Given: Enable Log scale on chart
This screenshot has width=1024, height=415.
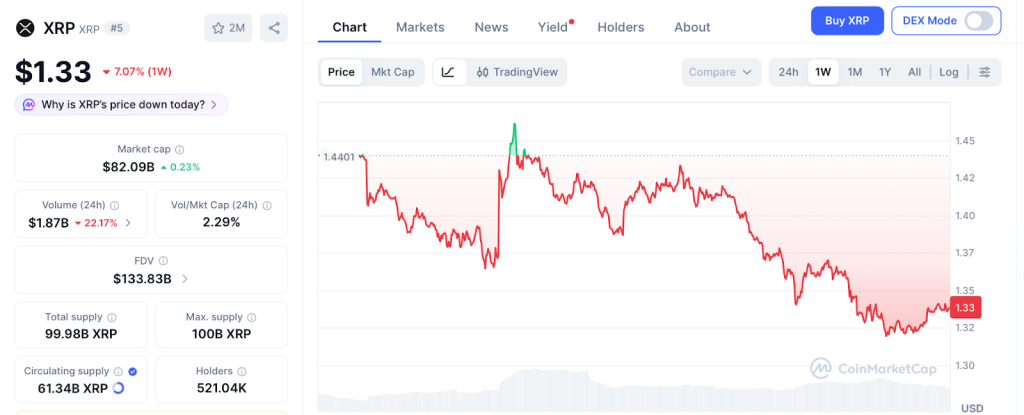Looking at the screenshot, I should pos(948,72).
